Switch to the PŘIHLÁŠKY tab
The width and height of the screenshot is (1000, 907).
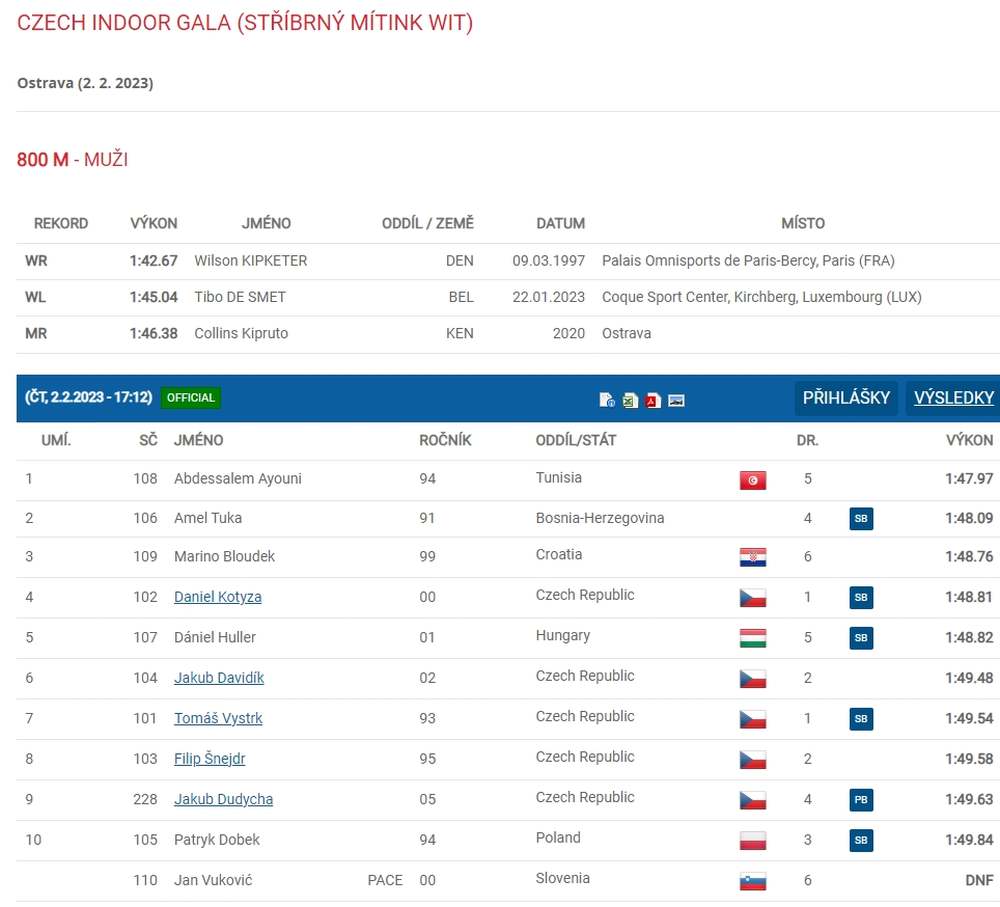click(846, 397)
